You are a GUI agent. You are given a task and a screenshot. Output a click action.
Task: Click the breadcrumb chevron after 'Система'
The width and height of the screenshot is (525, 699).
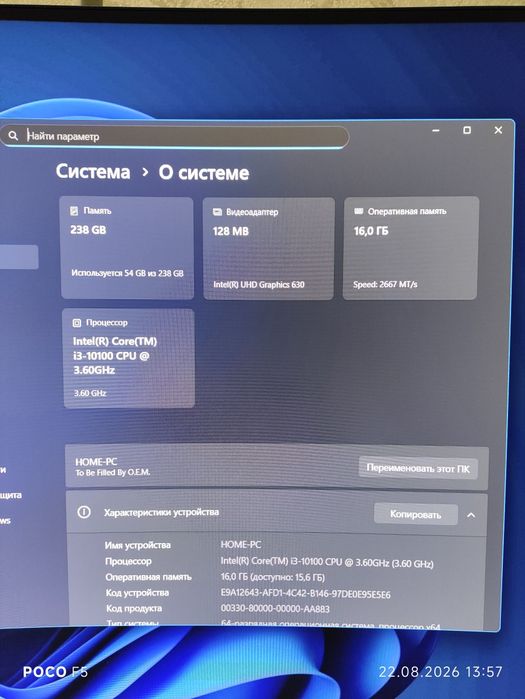(x=144, y=172)
